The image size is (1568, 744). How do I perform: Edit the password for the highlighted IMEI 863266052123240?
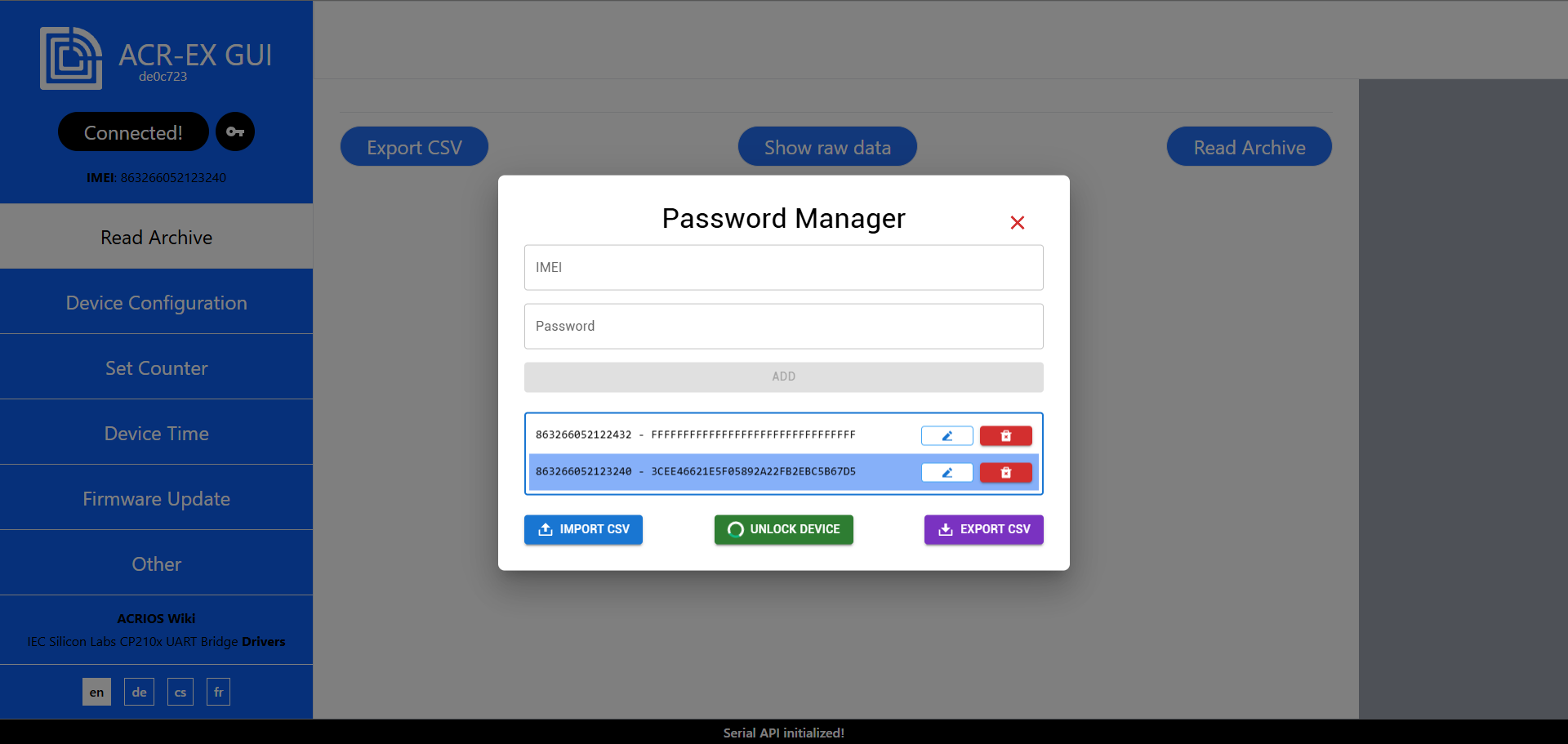[947, 472]
